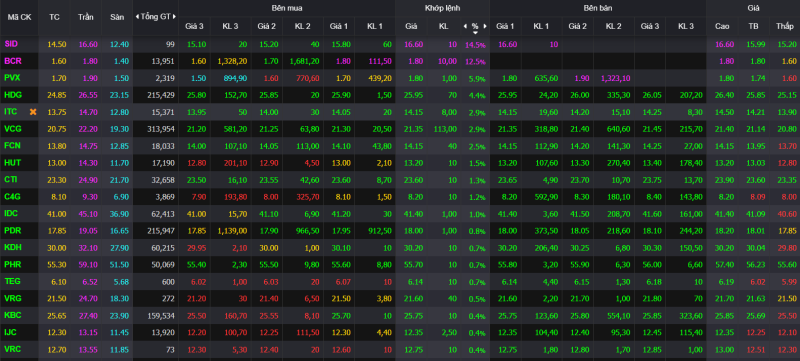Click the Thấp column header
Image resolution: width=800 pixels, height=361 pixels.
click(784, 26)
